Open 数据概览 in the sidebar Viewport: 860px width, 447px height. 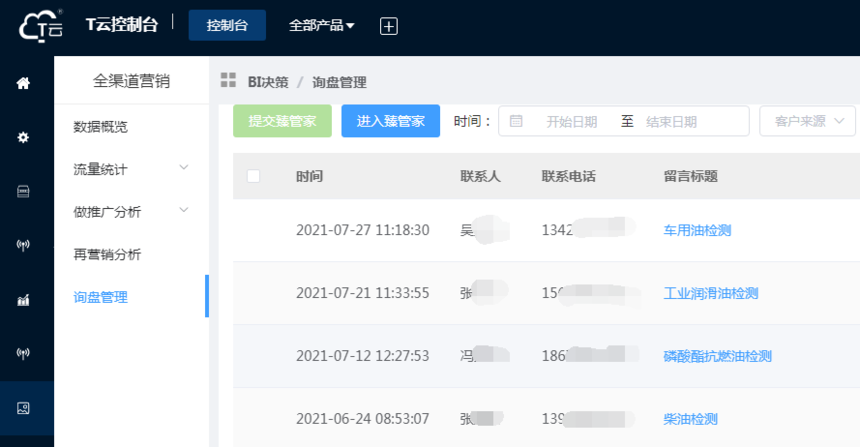pyautogui.click(x=100, y=127)
